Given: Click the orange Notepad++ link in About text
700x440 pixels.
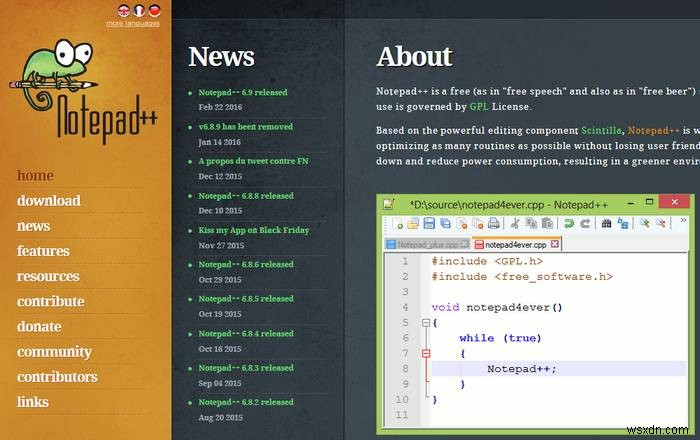Looking at the screenshot, I should tap(654, 130).
